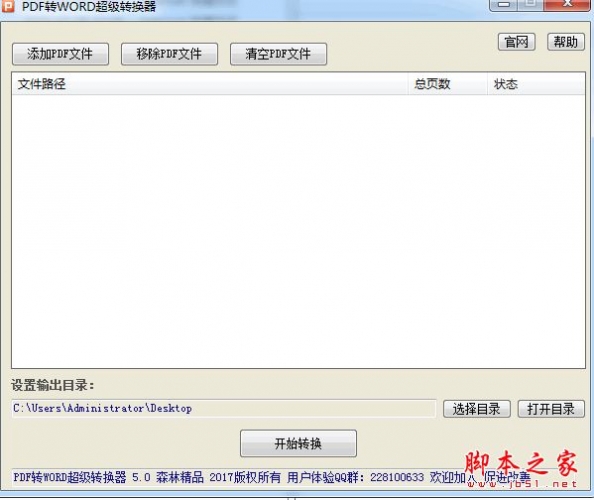This screenshot has width=594, height=500.
Task: Minimize the PDF转WORD window
Action: 503,5
